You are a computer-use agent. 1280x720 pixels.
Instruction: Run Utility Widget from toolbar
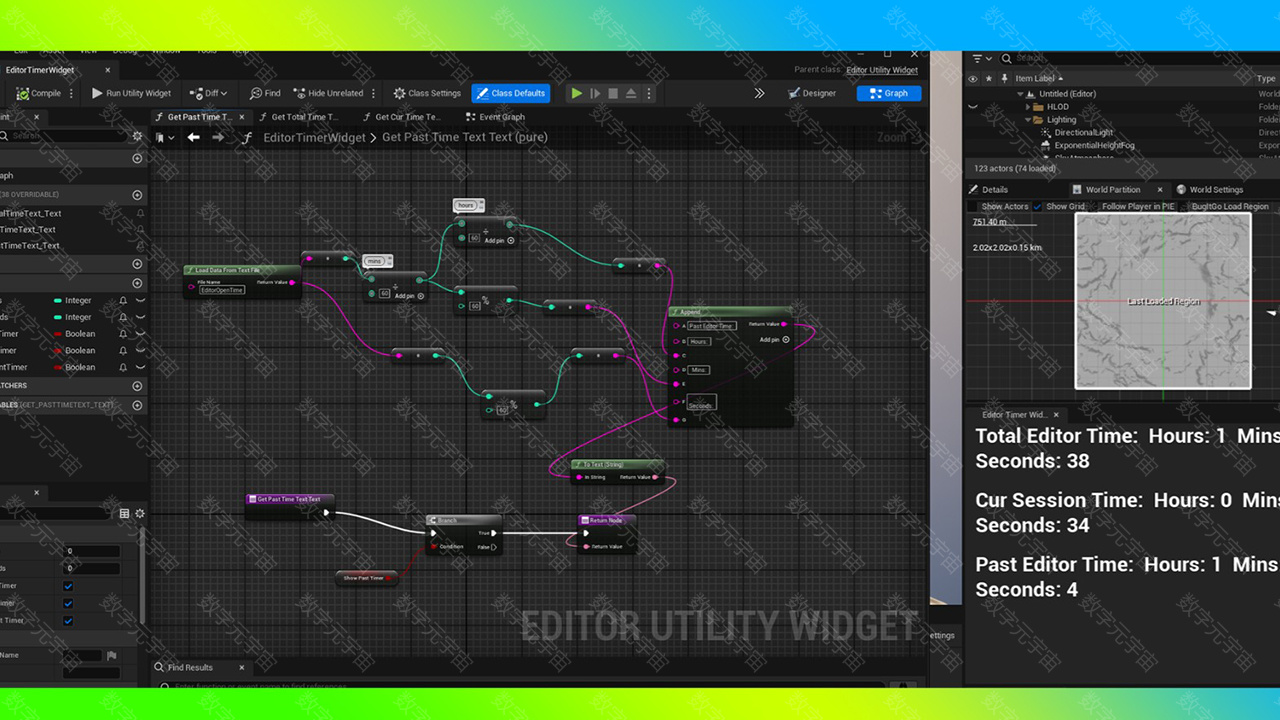coord(131,93)
